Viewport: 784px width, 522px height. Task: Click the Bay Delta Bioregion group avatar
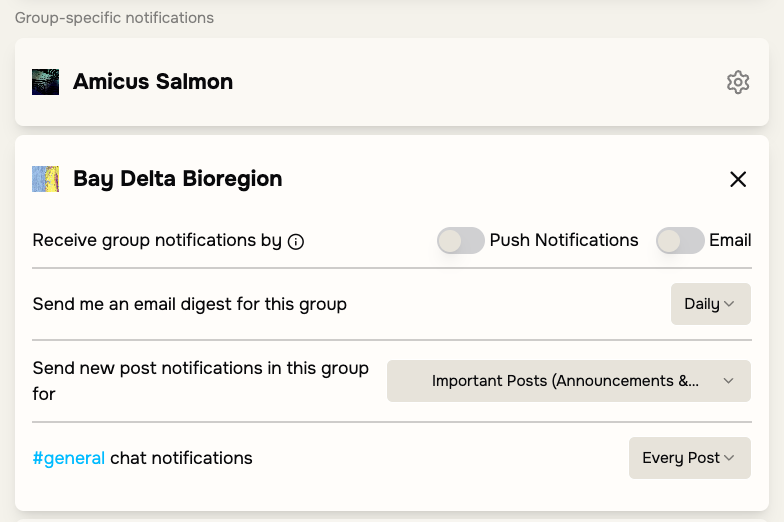click(x=46, y=179)
